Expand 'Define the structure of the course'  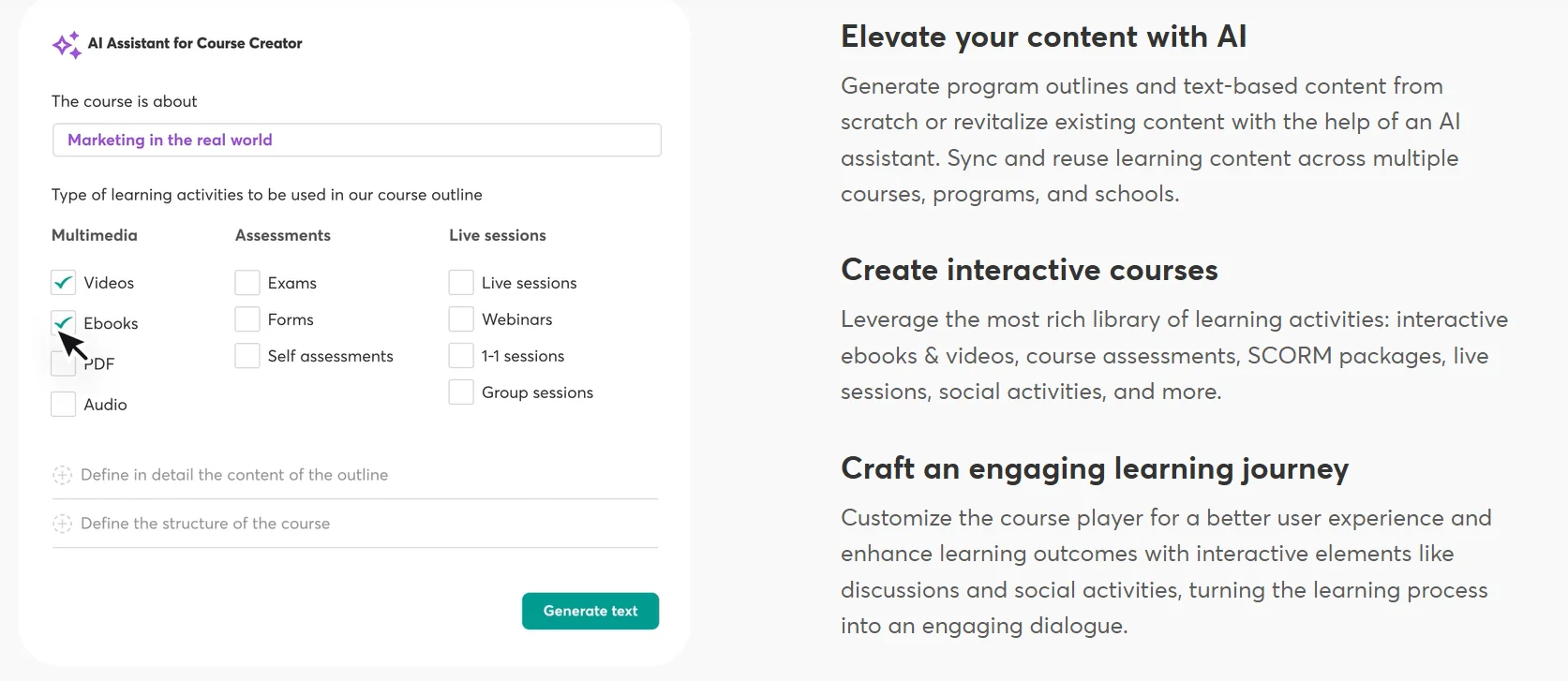pos(205,524)
